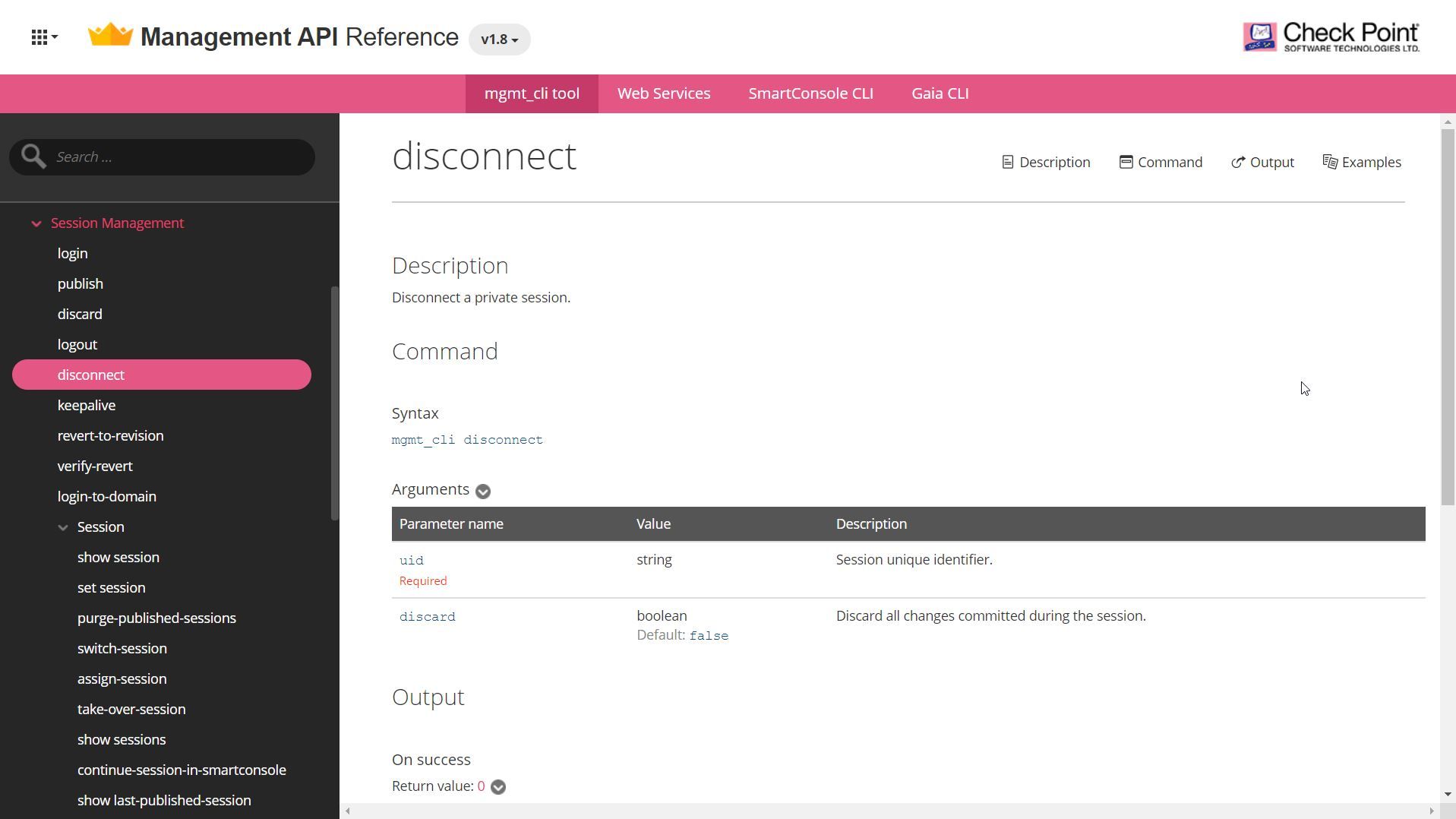The height and width of the screenshot is (819, 1456).
Task: Switch to the SmartConsole CLI tab
Action: (810, 93)
